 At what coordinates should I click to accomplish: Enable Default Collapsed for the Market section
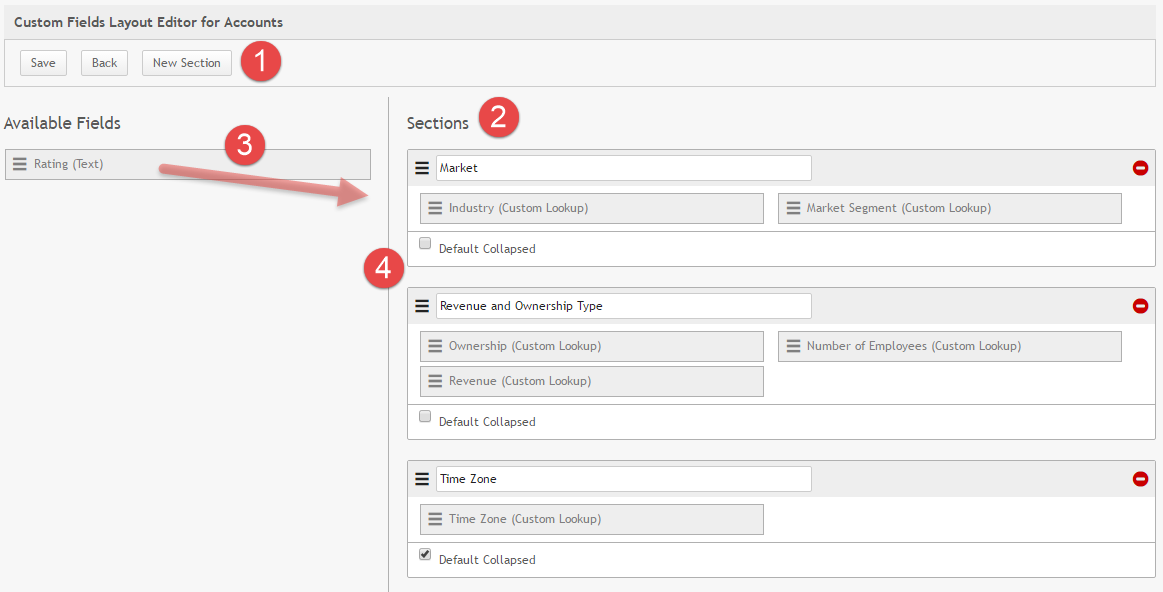pos(425,242)
